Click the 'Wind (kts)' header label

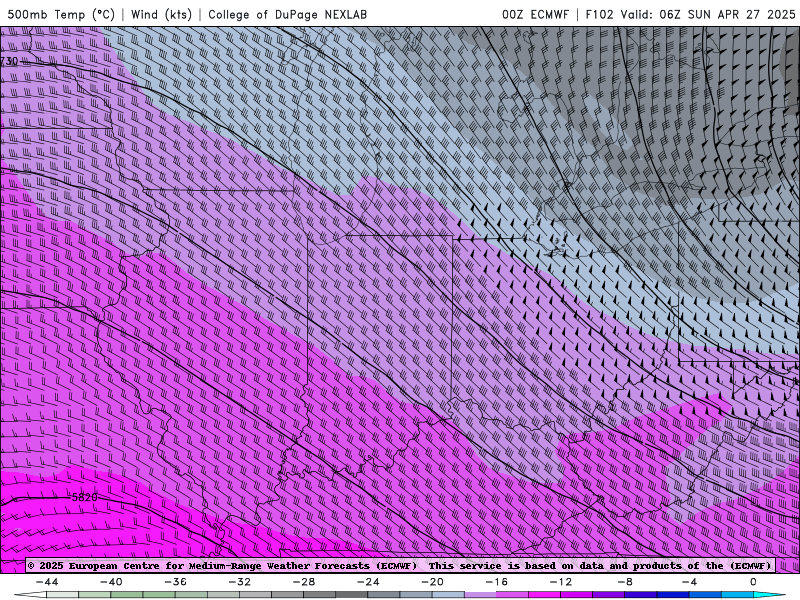(x=161, y=14)
